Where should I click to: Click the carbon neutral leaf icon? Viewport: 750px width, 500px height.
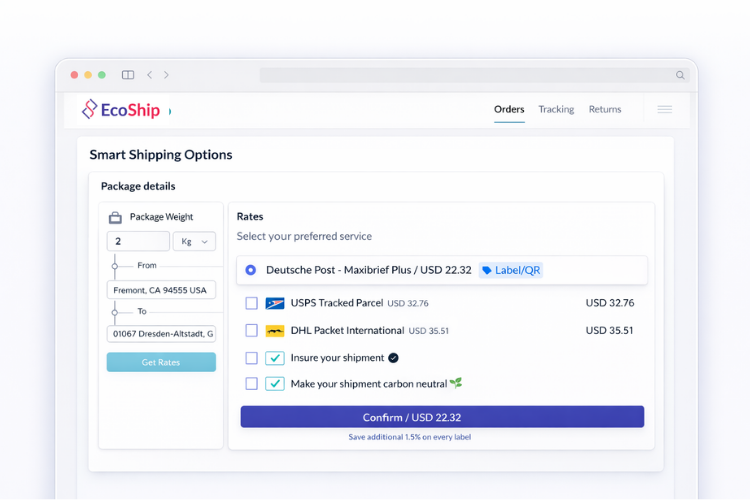click(456, 383)
